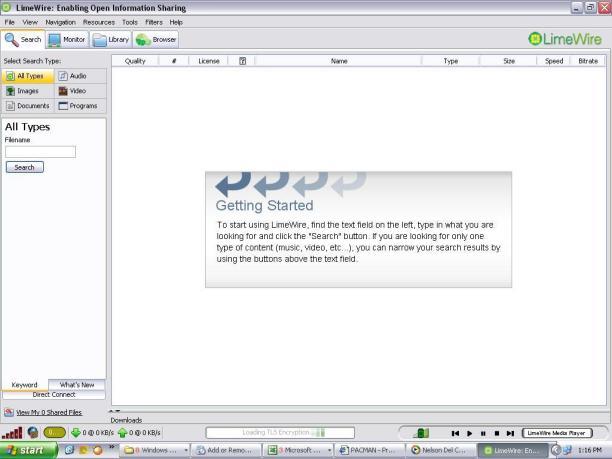The image size is (612, 459).
Task: Switch to Add or Remove taskbar window
Action: point(227,450)
